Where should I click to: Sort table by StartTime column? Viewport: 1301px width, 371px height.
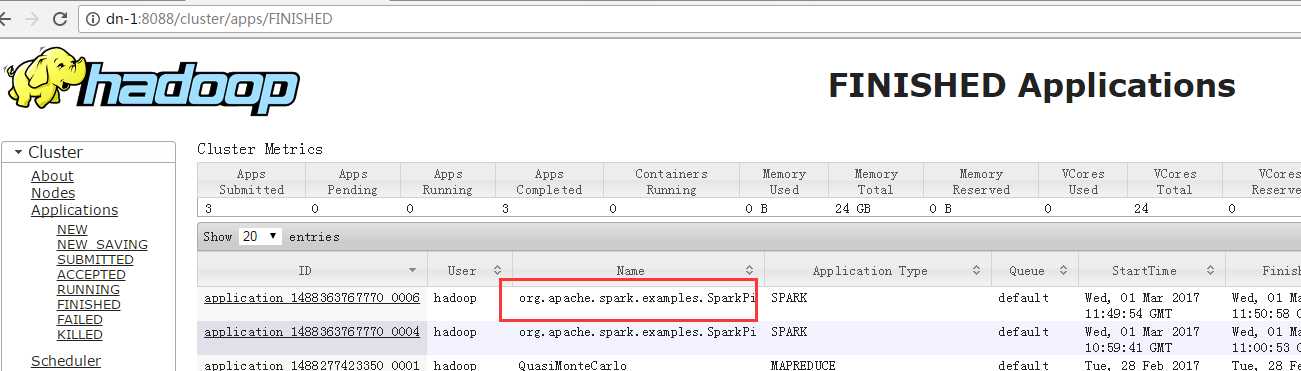pyautogui.click(x=1152, y=271)
